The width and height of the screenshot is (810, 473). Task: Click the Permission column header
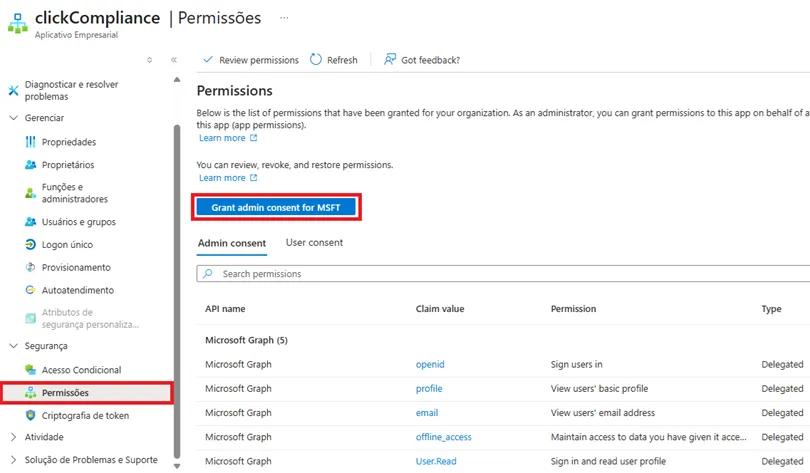coord(573,309)
